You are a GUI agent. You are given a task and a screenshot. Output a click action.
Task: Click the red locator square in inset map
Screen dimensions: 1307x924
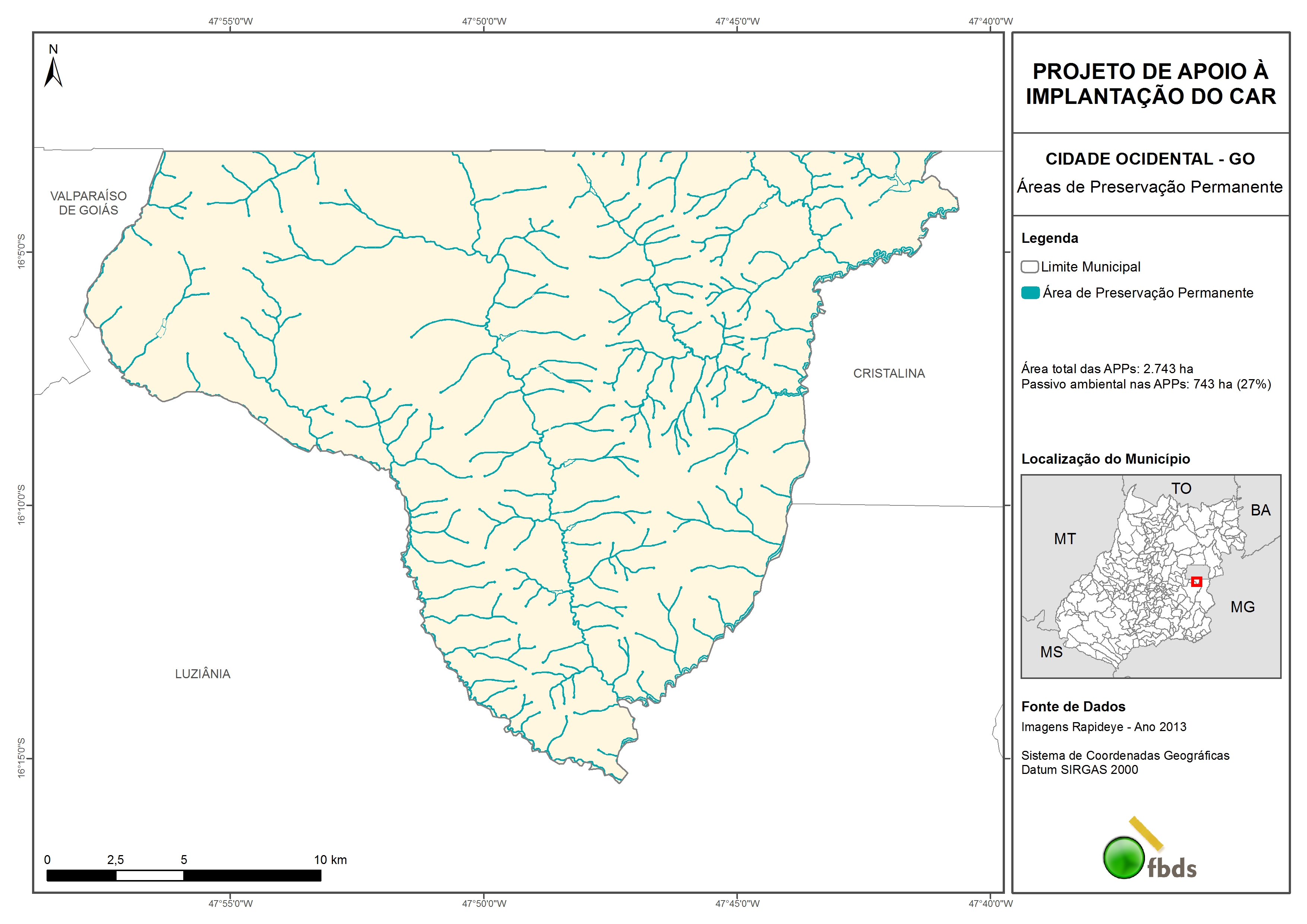coord(1196,581)
